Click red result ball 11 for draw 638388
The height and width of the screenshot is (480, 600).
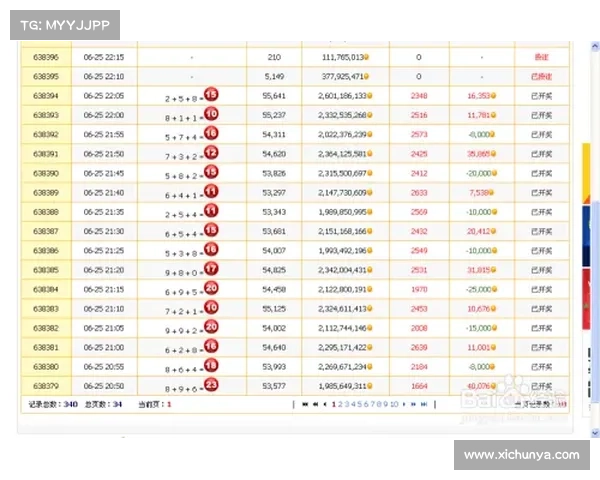pos(211,210)
